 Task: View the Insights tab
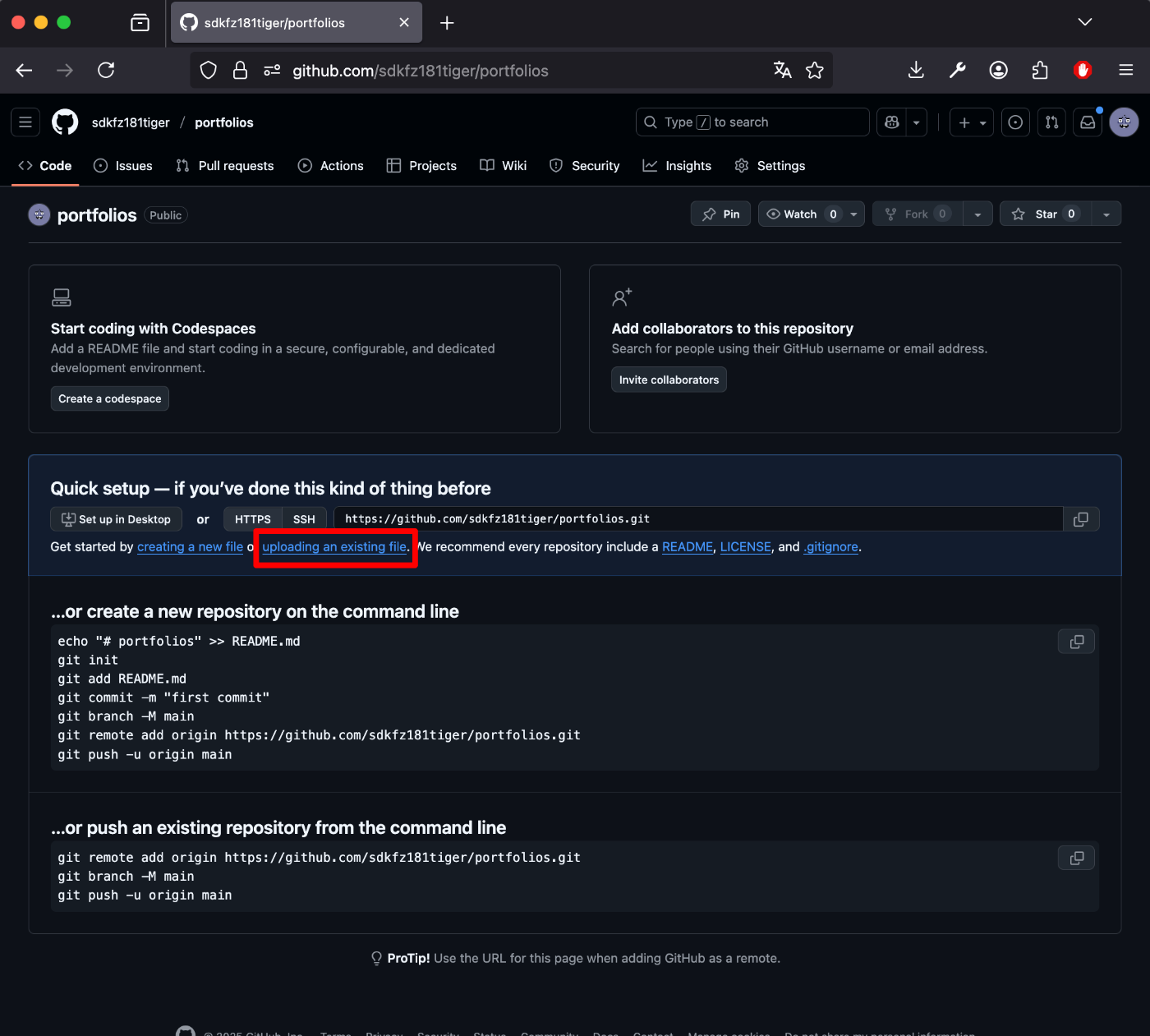pos(677,166)
